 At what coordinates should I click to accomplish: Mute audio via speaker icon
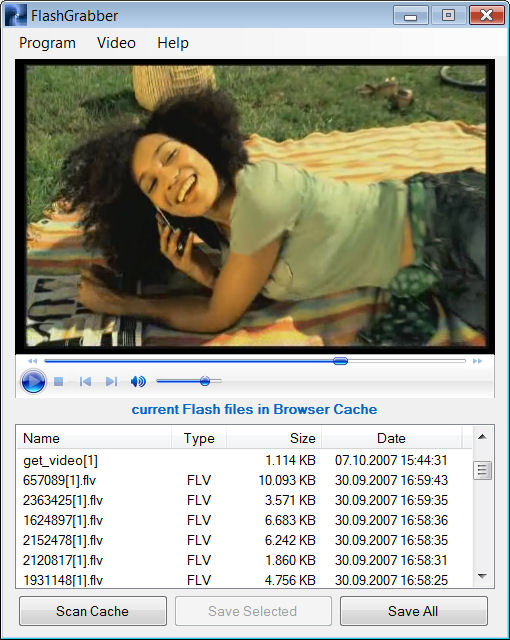coord(138,382)
